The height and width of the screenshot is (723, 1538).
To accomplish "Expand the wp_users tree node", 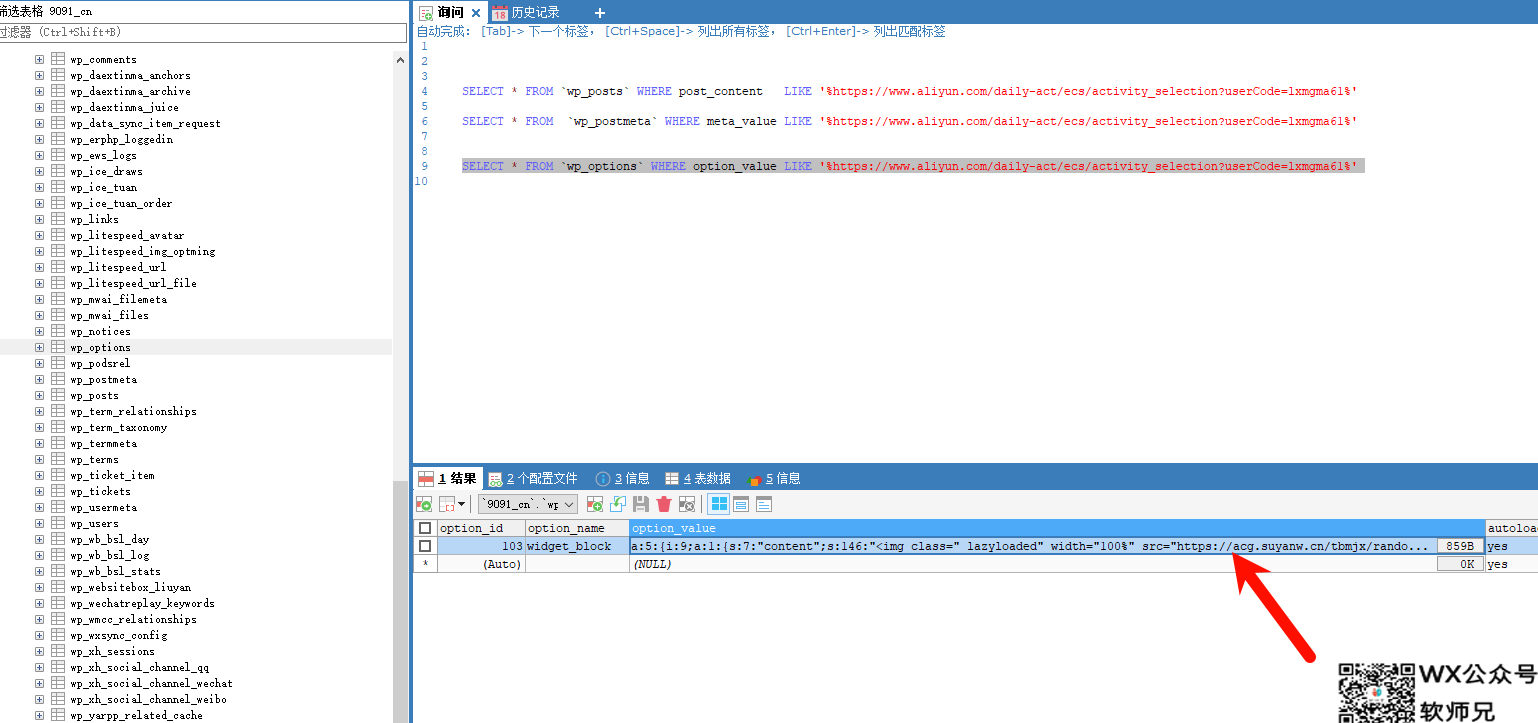I will pyautogui.click(x=39, y=523).
